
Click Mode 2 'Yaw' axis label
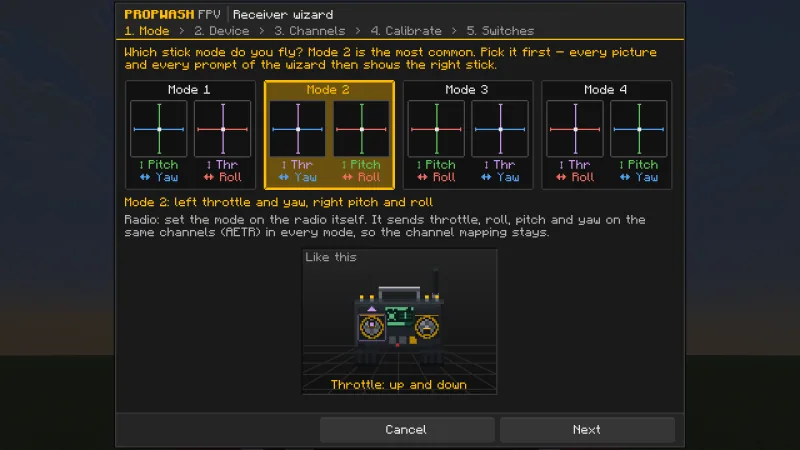click(297, 177)
